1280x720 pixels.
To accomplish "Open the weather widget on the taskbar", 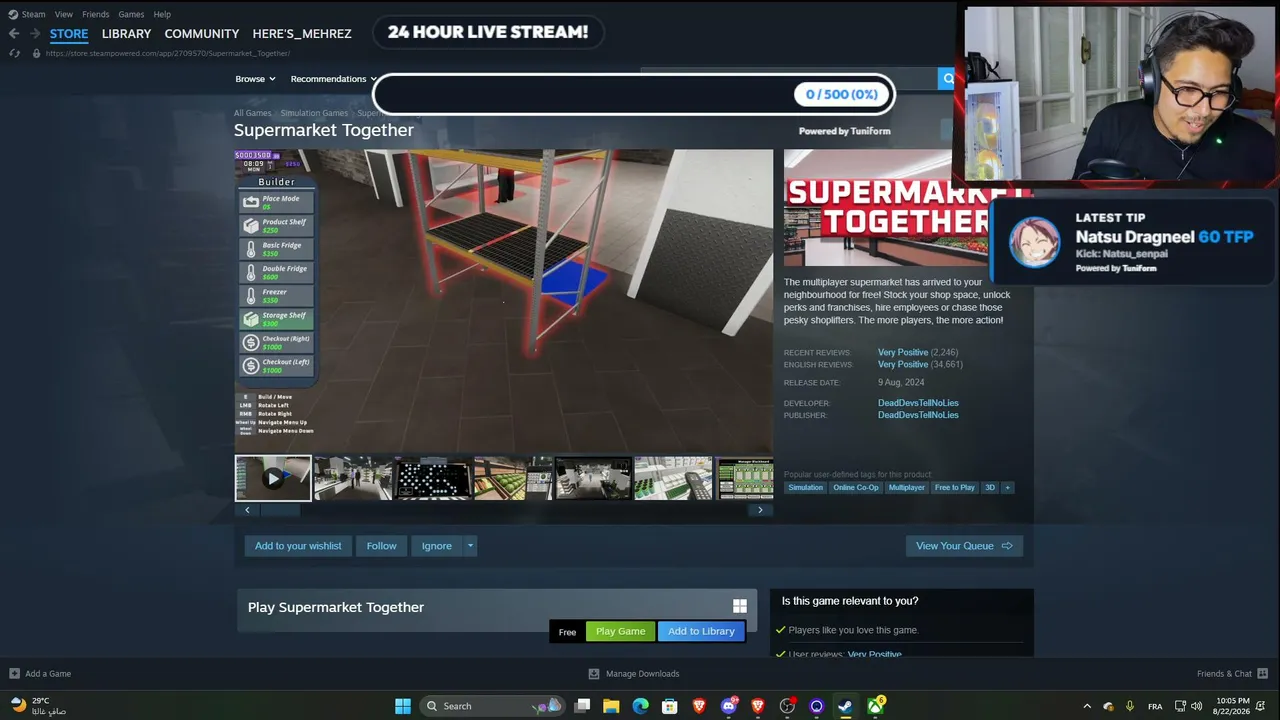I will (38, 706).
